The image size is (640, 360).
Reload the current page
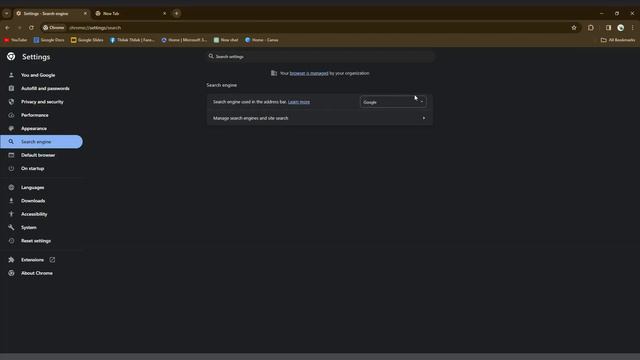tap(31, 28)
